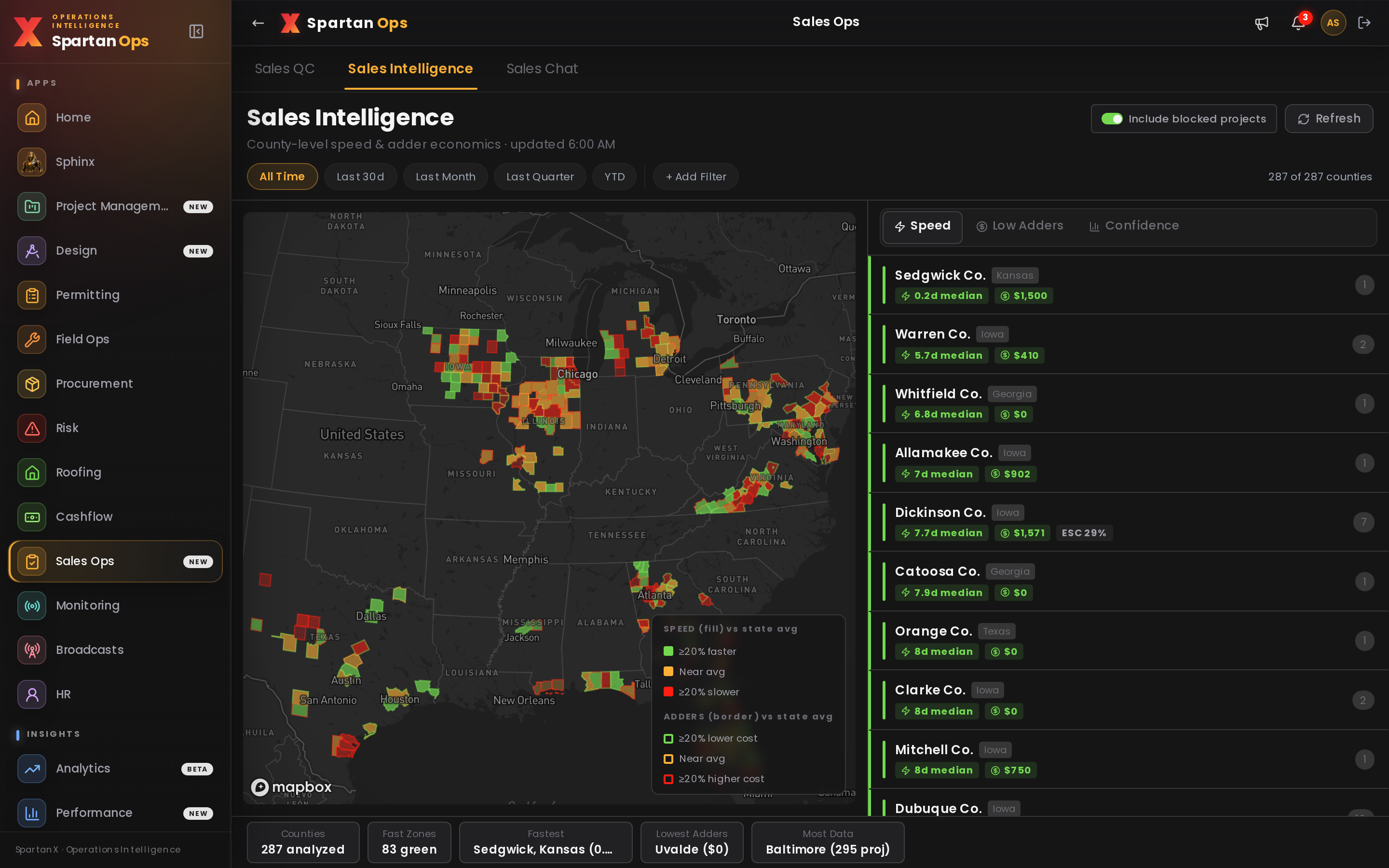Open the Field Ops wrench icon

click(x=31, y=339)
